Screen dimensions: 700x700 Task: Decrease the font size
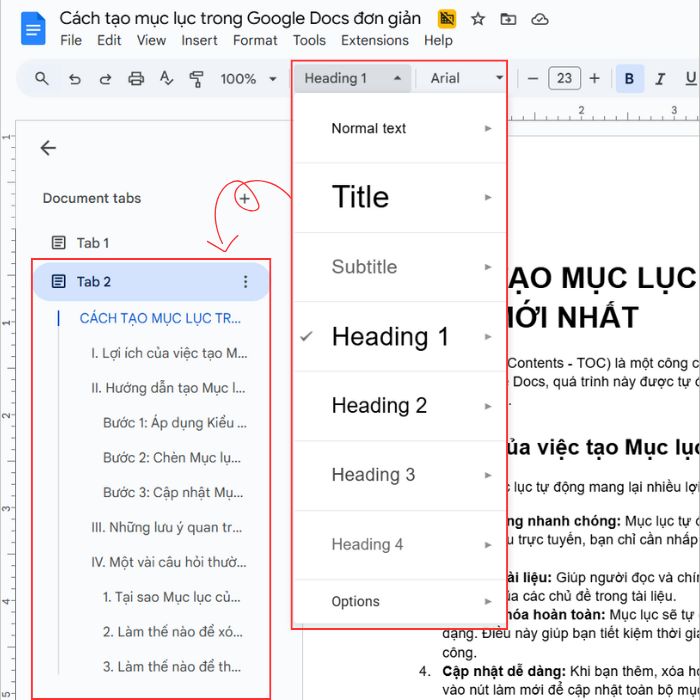pos(533,79)
